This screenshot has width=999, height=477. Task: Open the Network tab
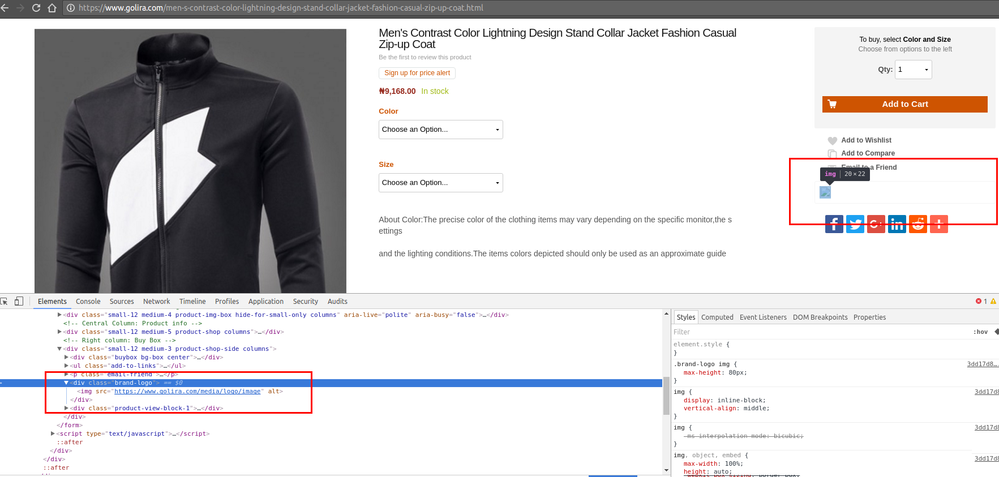[156, 301]
